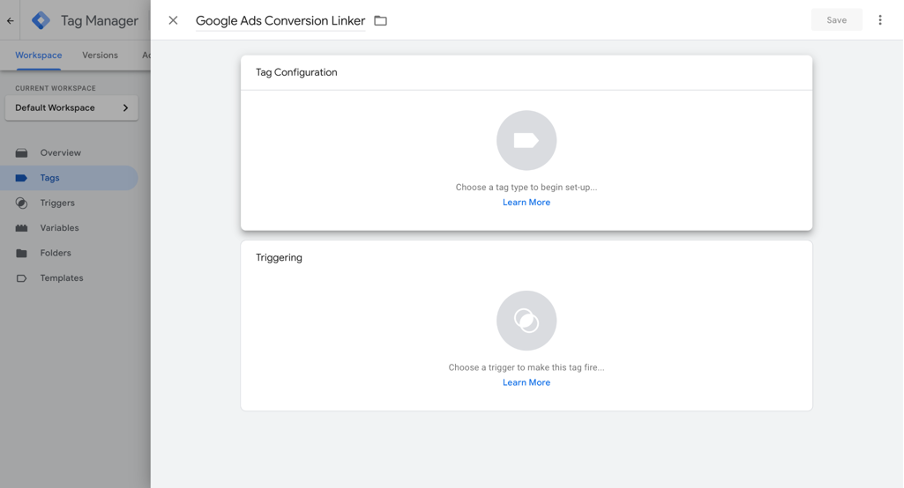Edit the Google Ads Conversion Linker name field
The image size is (904, 488).
pyautogui.click(x=280, y=21)
